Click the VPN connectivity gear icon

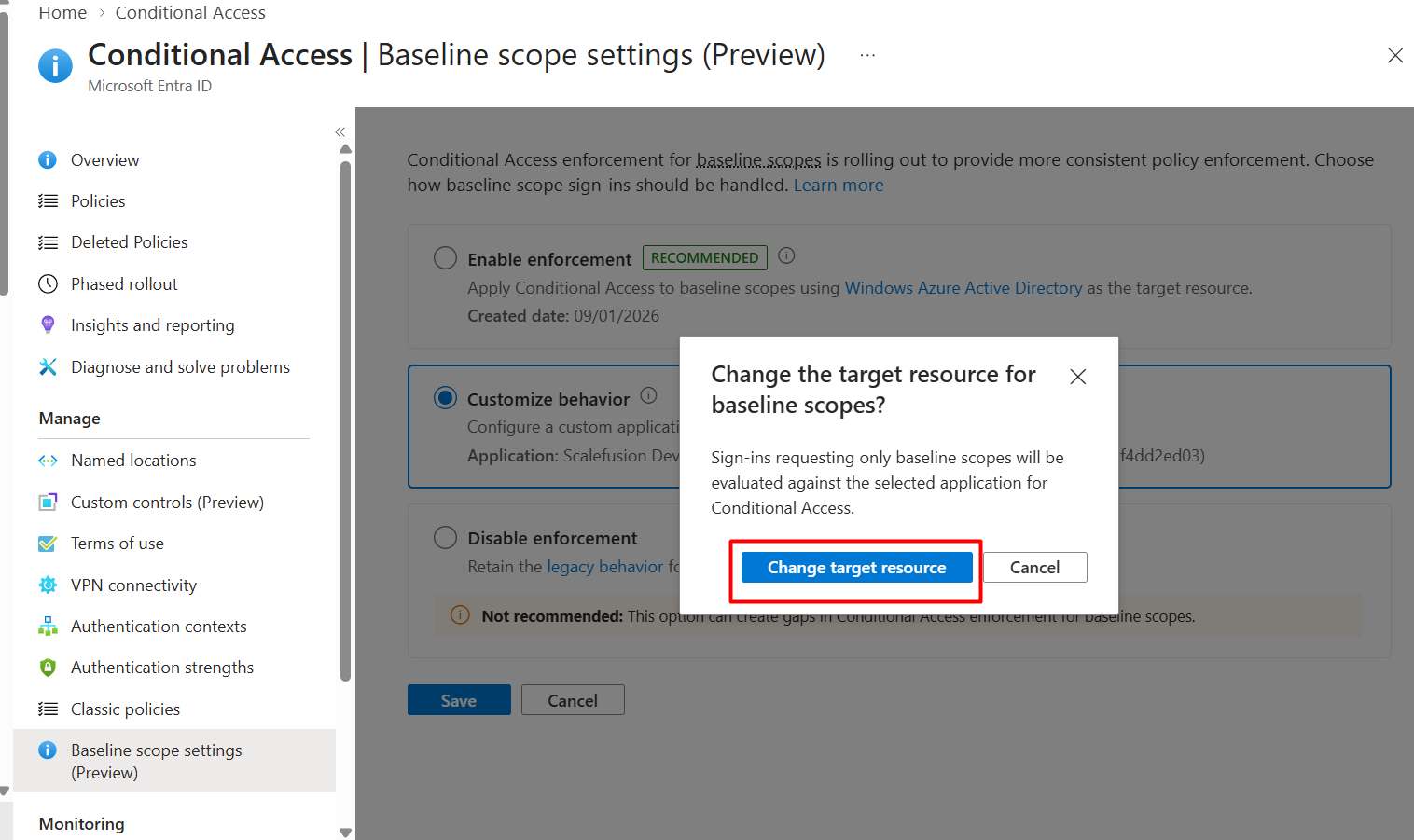coord(48,585)
